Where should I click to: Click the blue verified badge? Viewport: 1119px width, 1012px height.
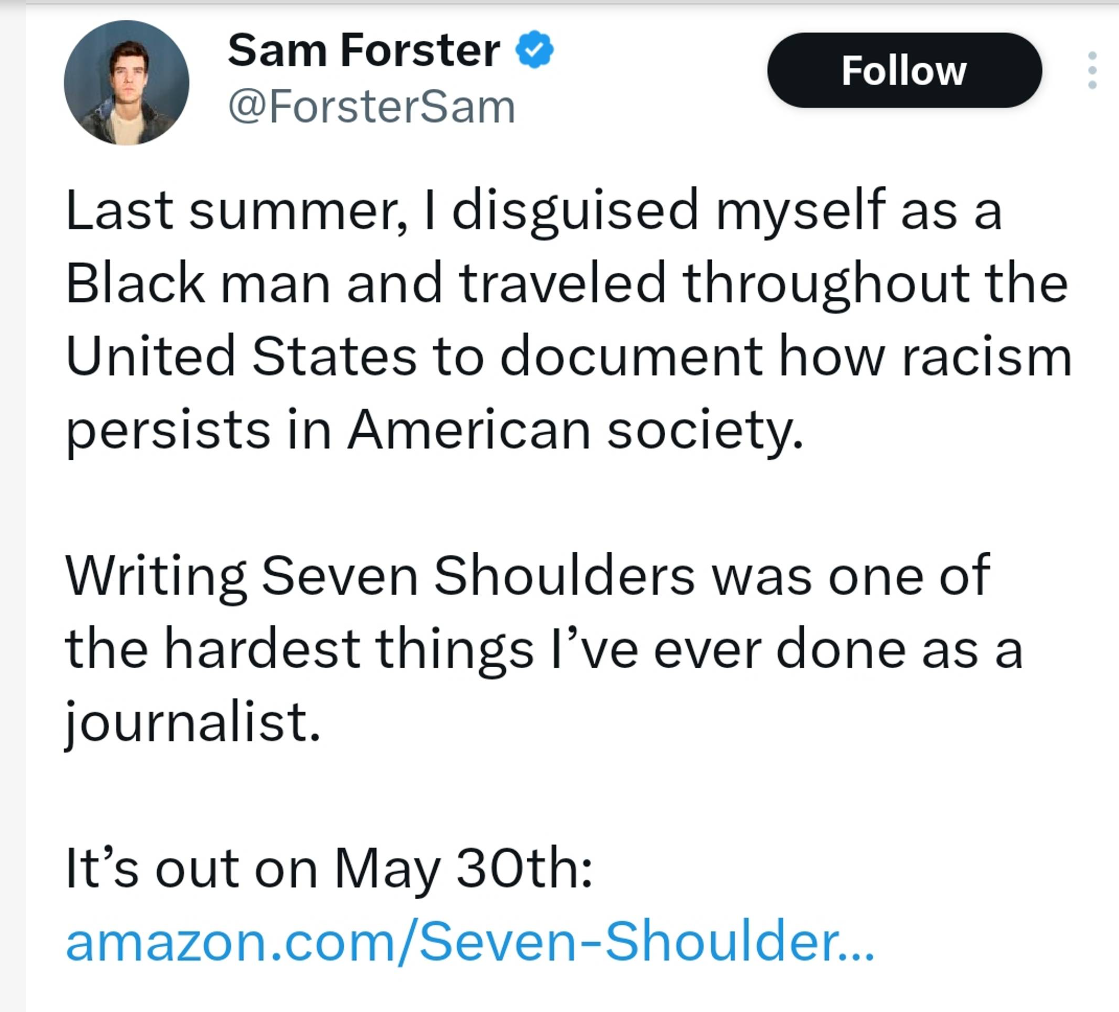pos(536,50)
